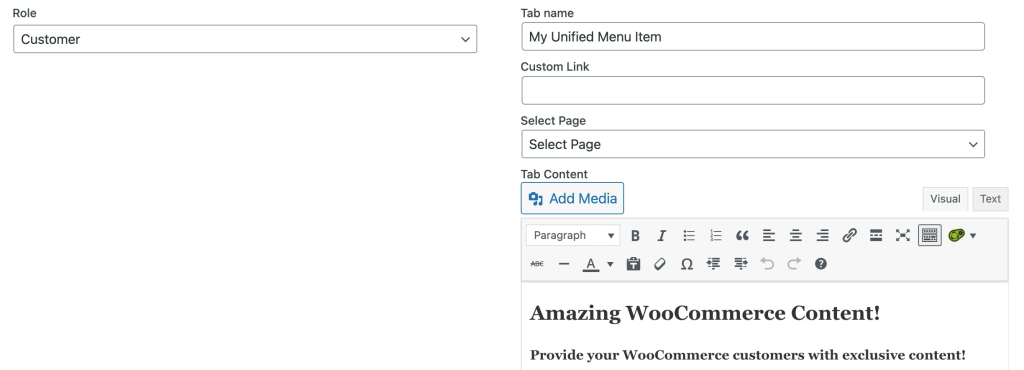Image resolution: width=1024 pixels, height=370 pixels.
Task: Increase paragraph indent
Action: [740, 264]
